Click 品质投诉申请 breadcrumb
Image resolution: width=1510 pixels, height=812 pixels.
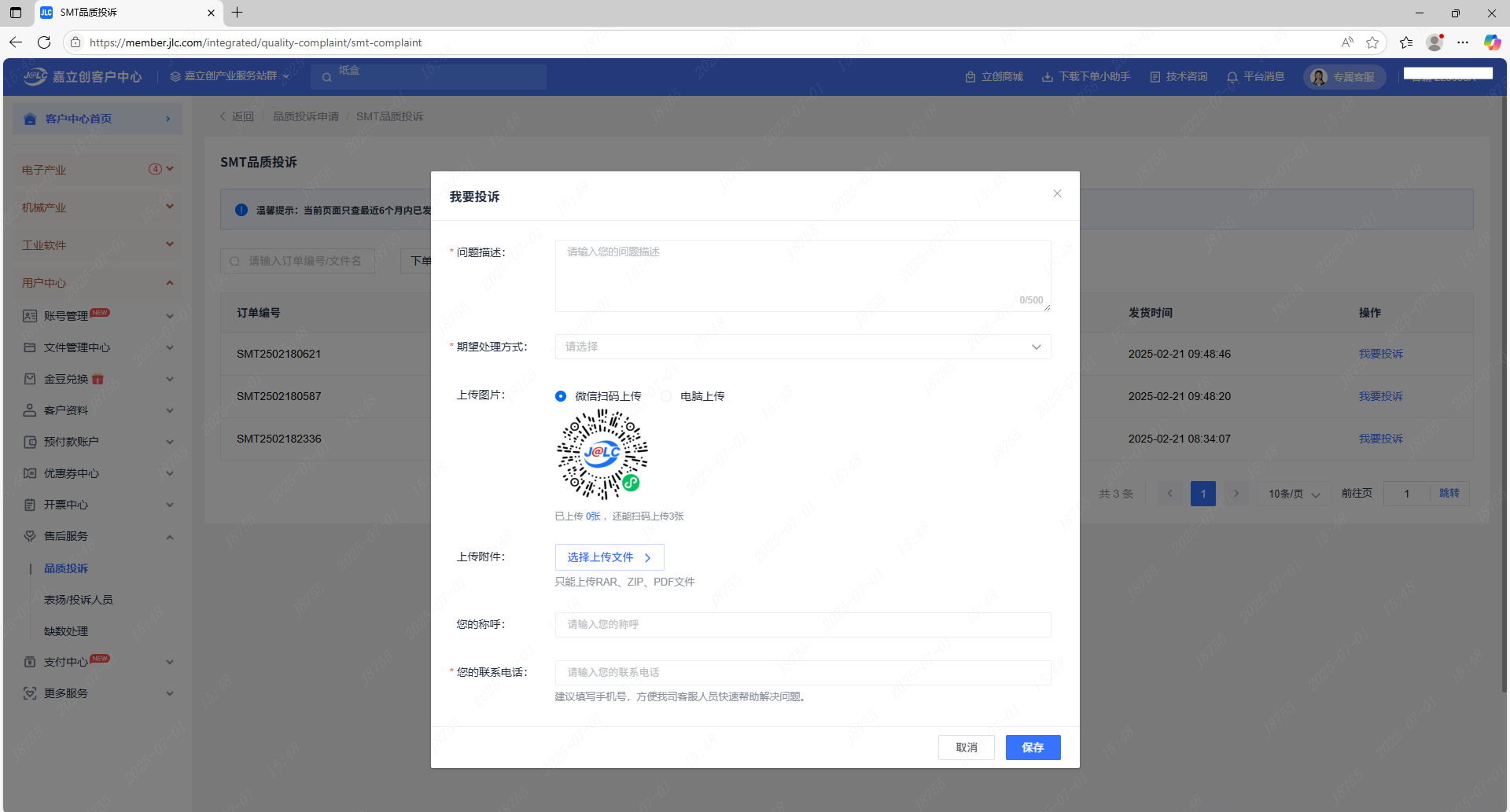coord(306,116)
